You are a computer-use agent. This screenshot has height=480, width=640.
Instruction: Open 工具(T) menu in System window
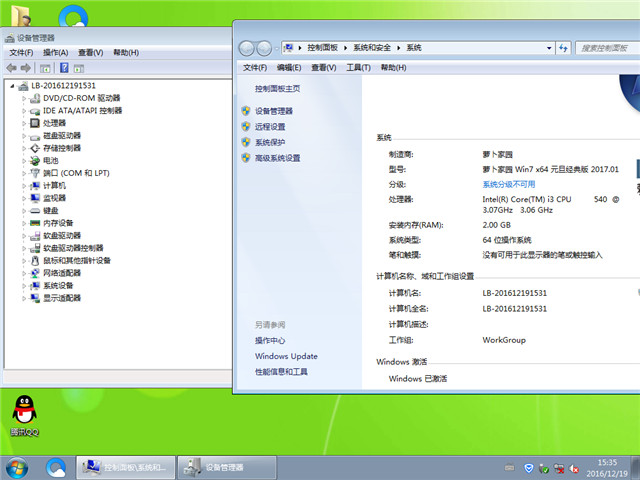coord(358,68)
